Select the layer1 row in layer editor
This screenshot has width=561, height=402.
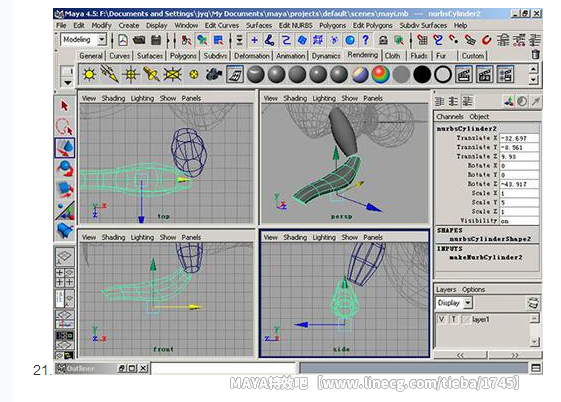pos(482,319)
